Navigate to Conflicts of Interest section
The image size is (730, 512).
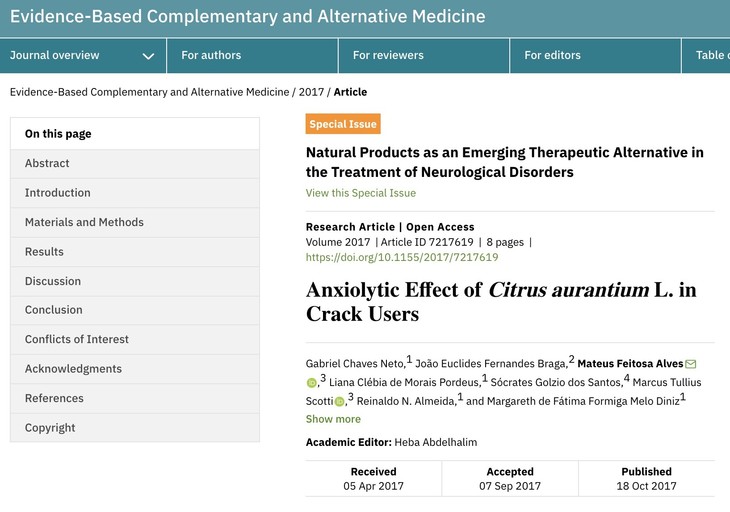(77, 339)
